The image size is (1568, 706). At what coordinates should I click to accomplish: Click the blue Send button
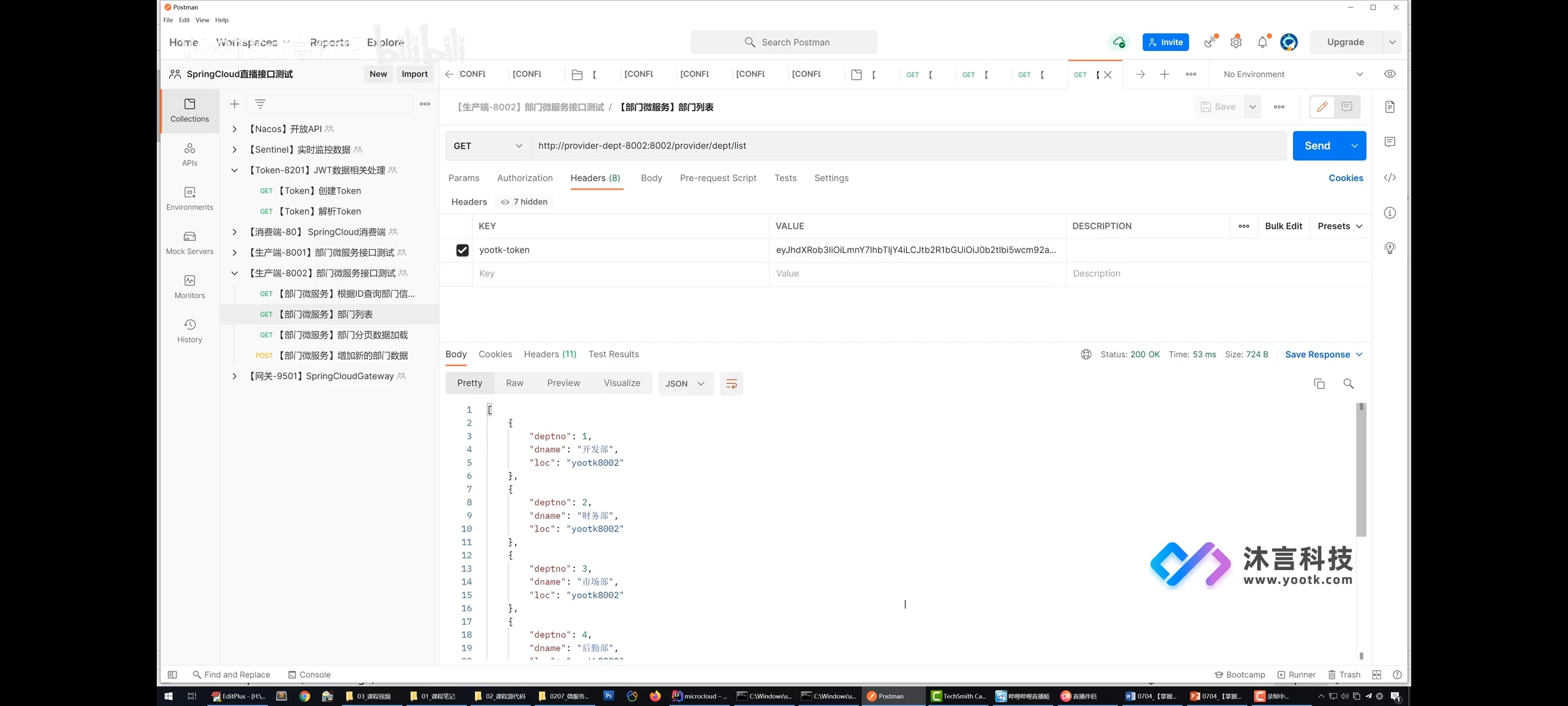(x=1317, y=146)
